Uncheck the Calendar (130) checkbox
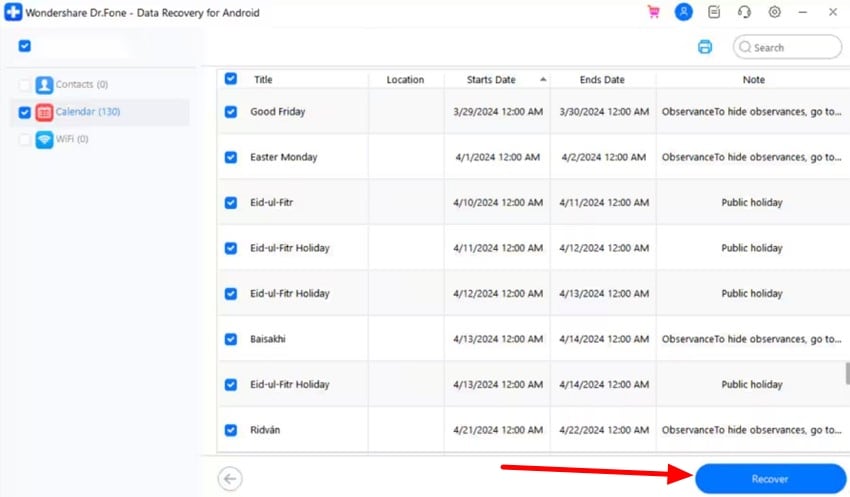This screenshot has height=497, width=850. (x=24, y=112)
